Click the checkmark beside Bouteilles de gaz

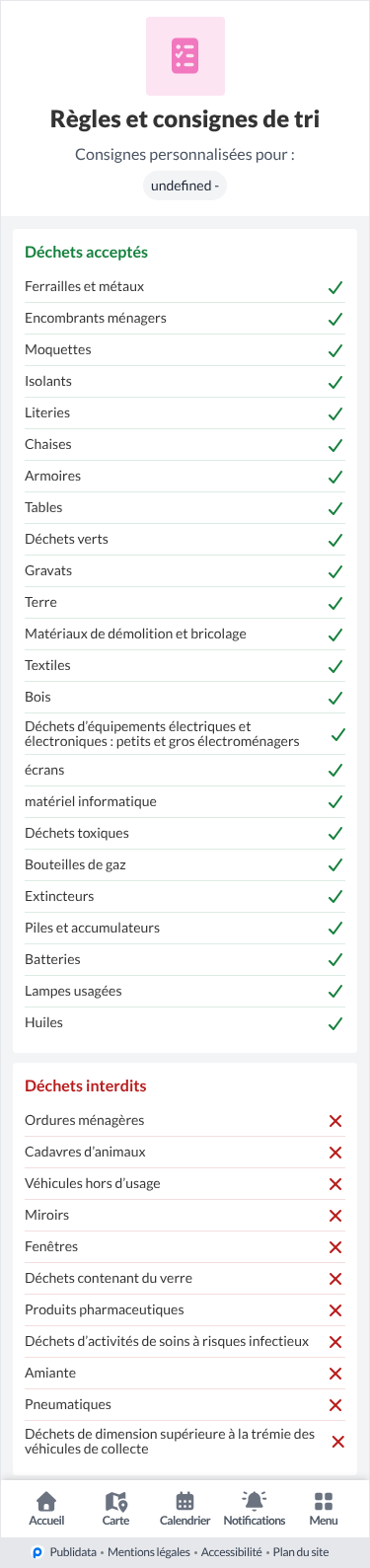point(335,865)
